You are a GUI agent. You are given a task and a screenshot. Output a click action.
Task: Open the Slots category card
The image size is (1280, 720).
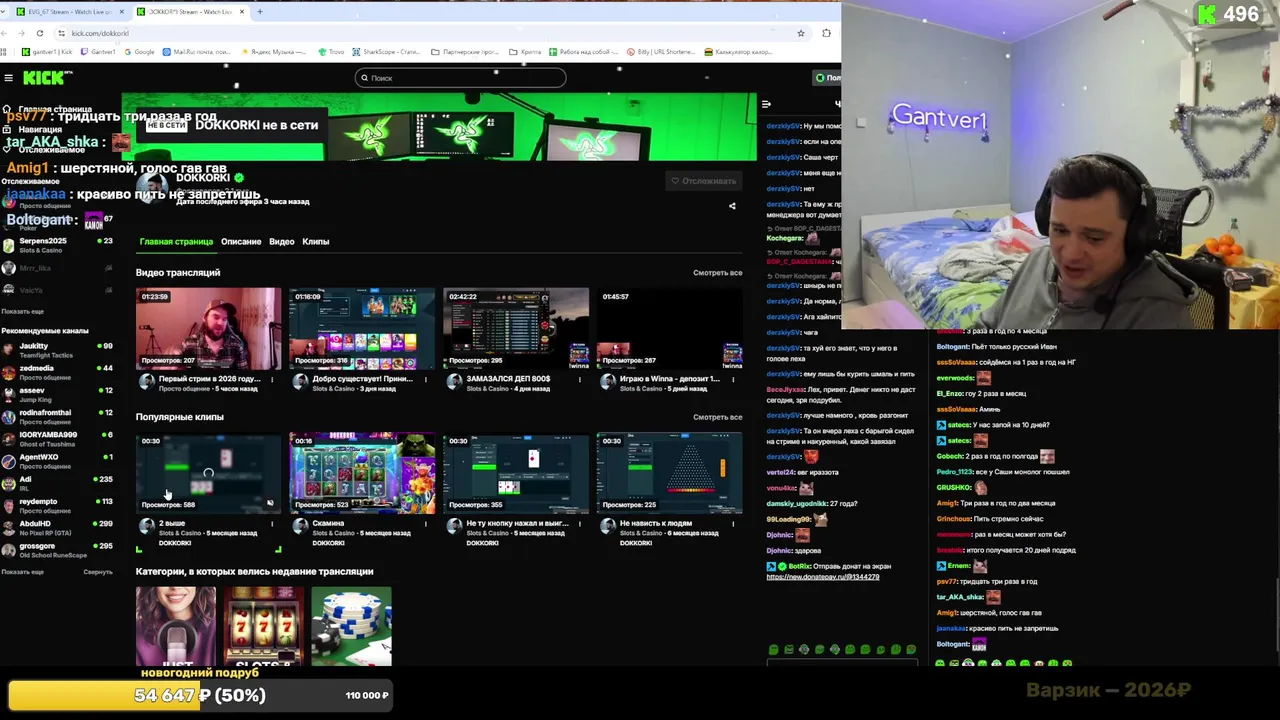pos(263,626)
